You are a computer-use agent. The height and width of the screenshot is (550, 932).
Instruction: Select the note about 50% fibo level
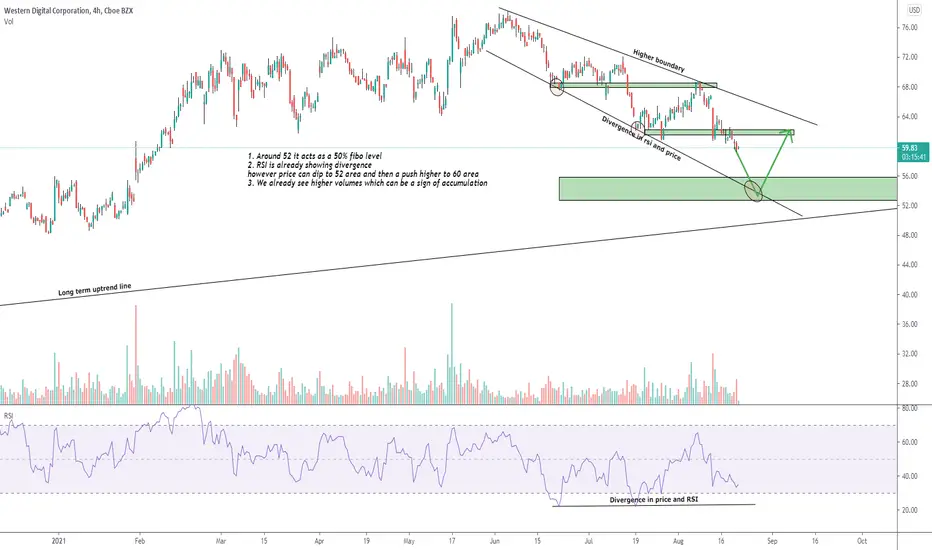315,156
